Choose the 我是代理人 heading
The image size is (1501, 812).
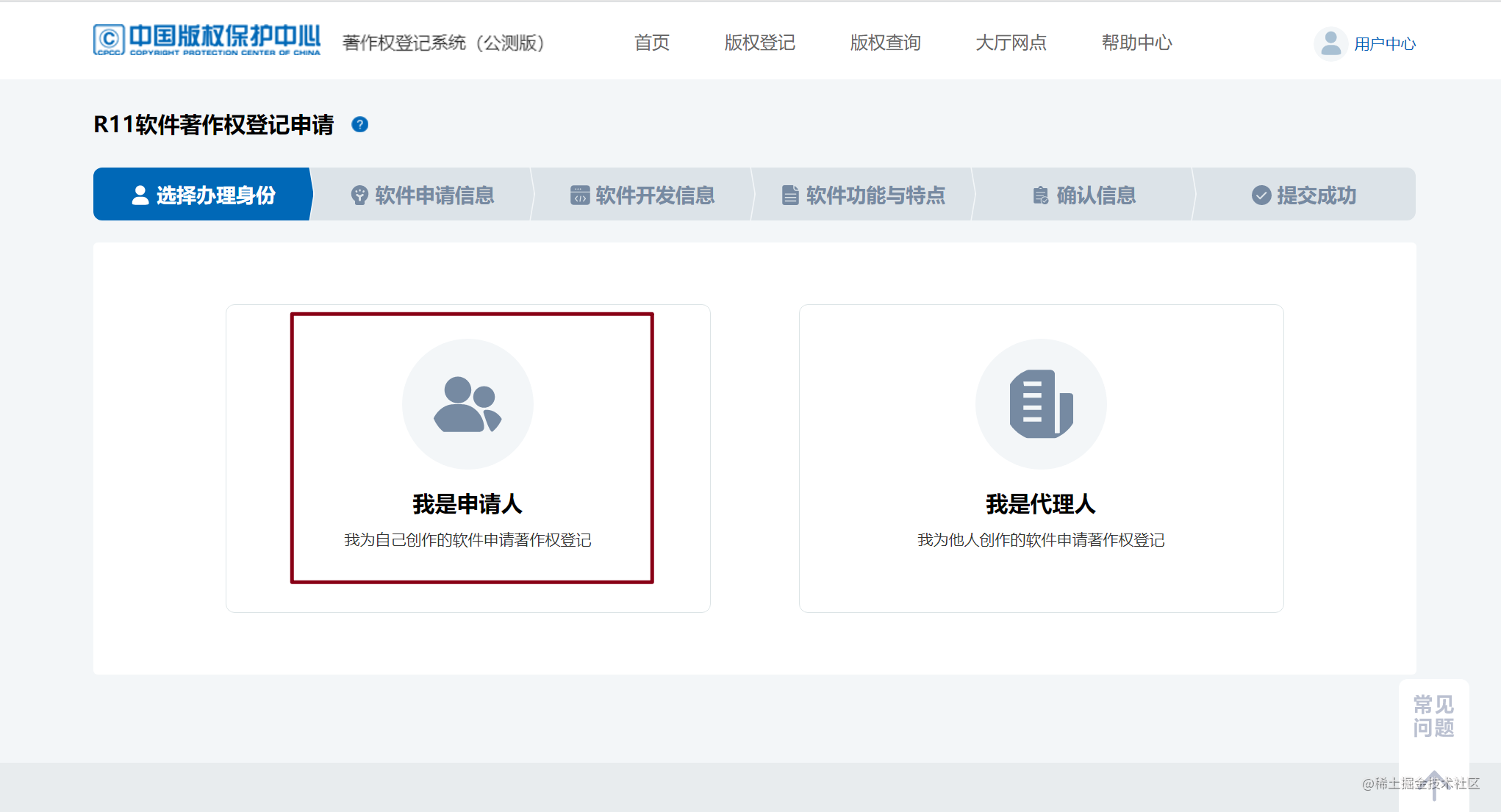(x=1041, y=504)
